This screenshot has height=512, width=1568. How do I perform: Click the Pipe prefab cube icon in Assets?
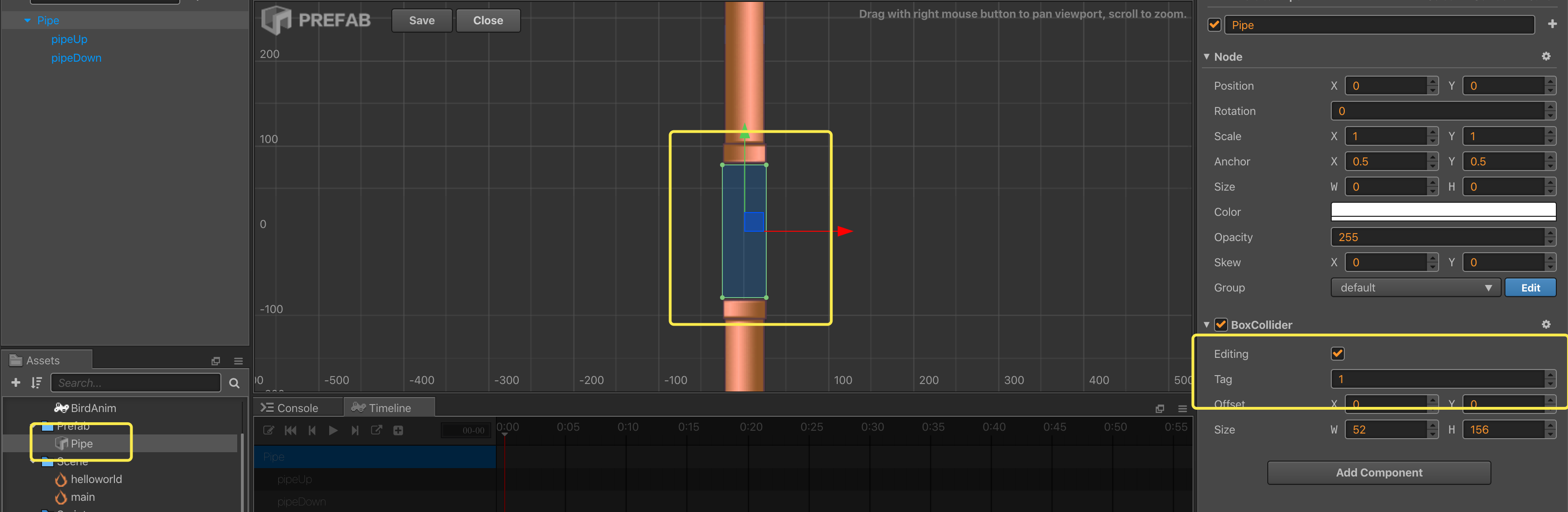(62, 443)
